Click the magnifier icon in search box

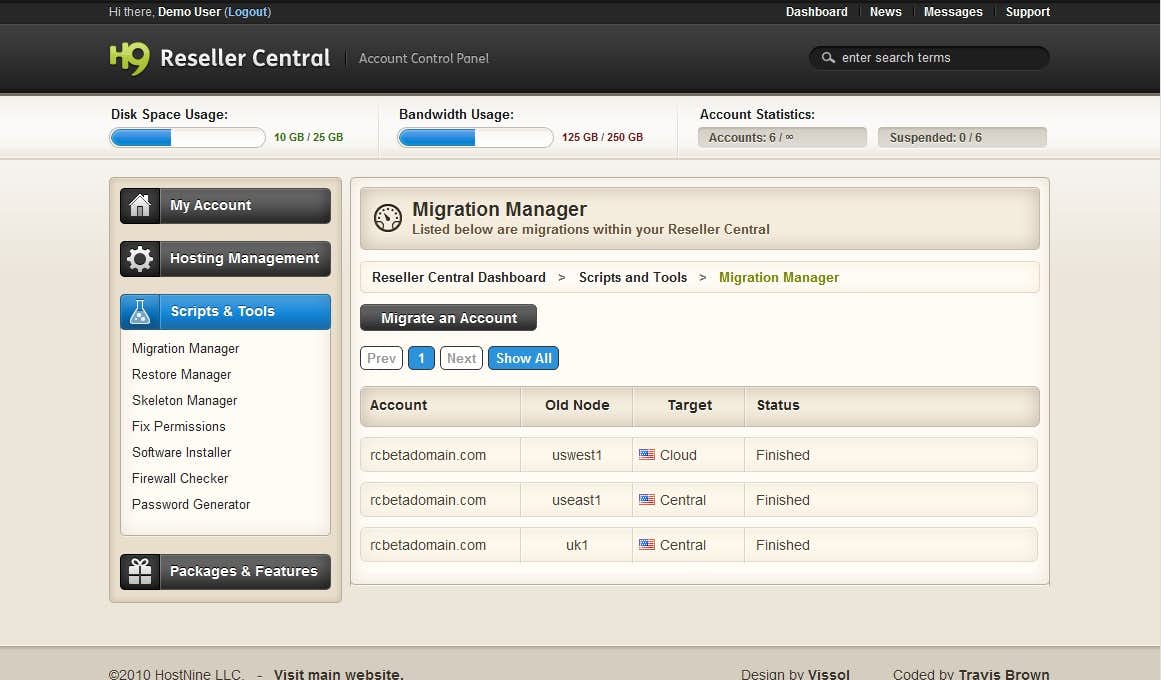(x=828, y=58)
